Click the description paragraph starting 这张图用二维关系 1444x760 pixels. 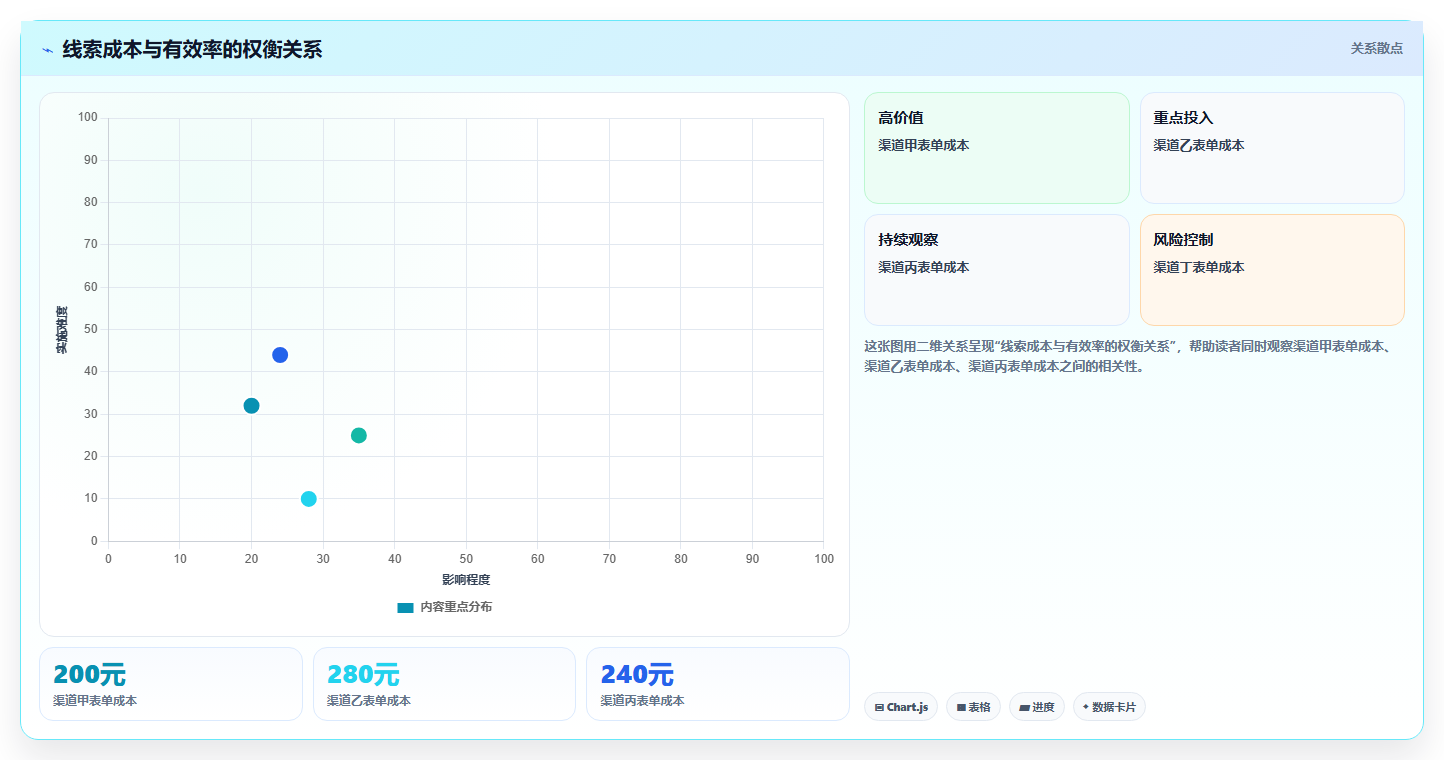pyautogui.click(x=1133, y=356)
